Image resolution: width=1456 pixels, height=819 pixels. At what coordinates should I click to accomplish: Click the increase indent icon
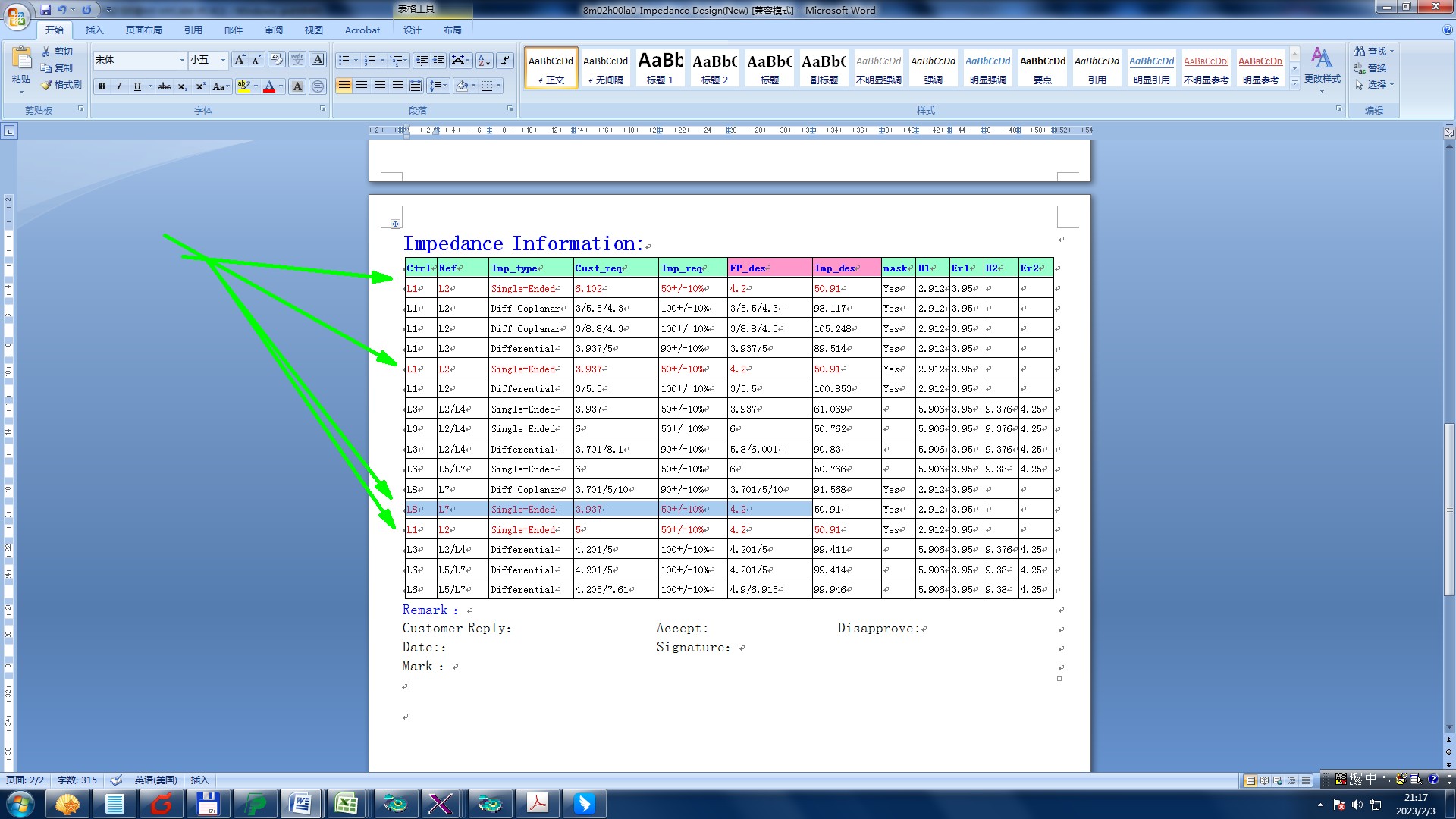point(439,60)
